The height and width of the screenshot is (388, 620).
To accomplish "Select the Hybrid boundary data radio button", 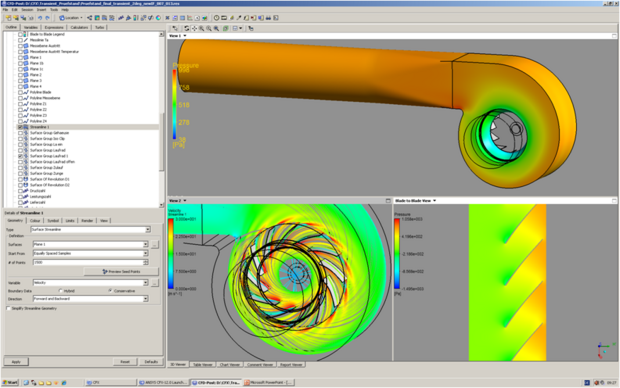I will click(60, 291).
